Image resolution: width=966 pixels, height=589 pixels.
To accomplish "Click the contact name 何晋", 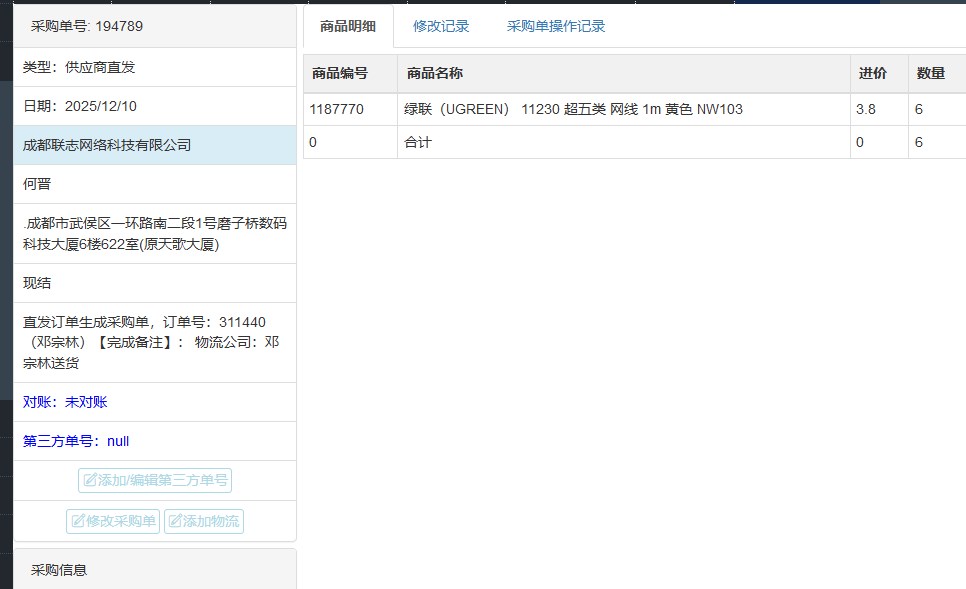I will coord(37,184).
